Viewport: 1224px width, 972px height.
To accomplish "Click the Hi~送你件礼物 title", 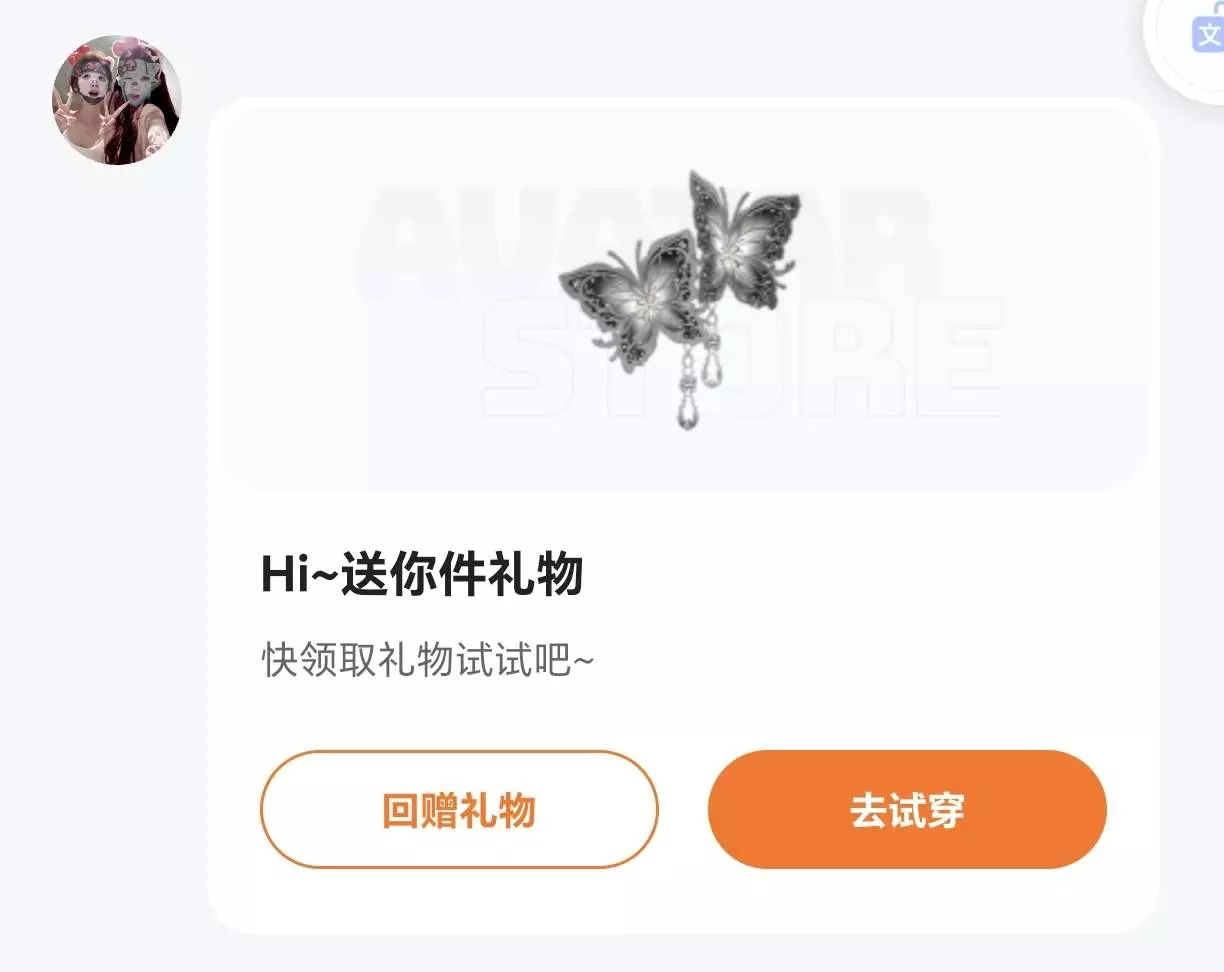I will point(422,575).
